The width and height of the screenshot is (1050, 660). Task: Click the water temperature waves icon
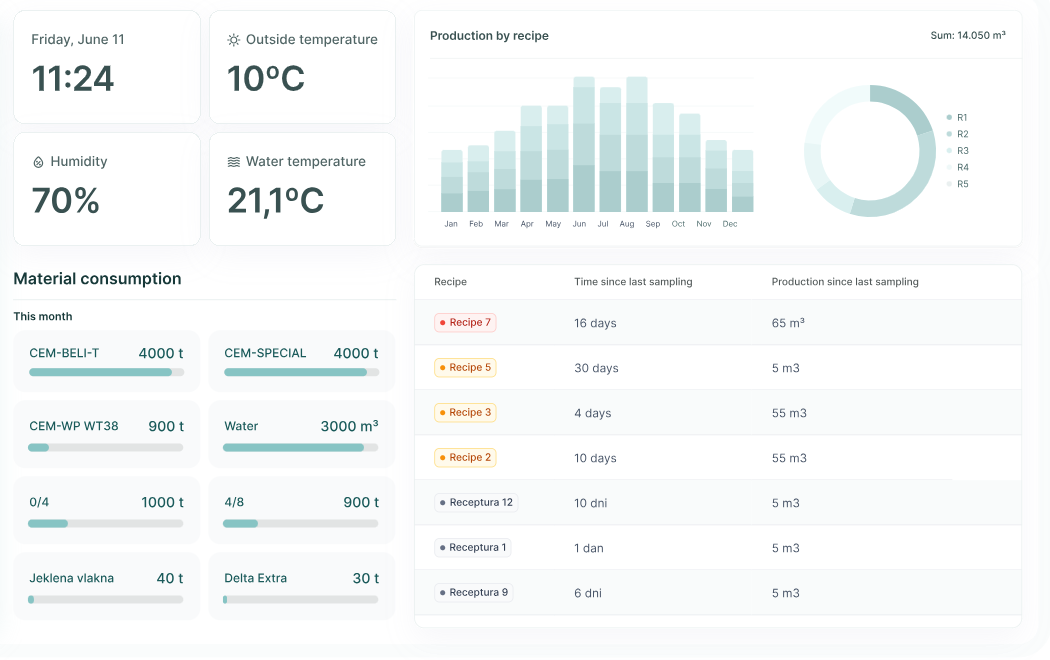coord(233,162)
